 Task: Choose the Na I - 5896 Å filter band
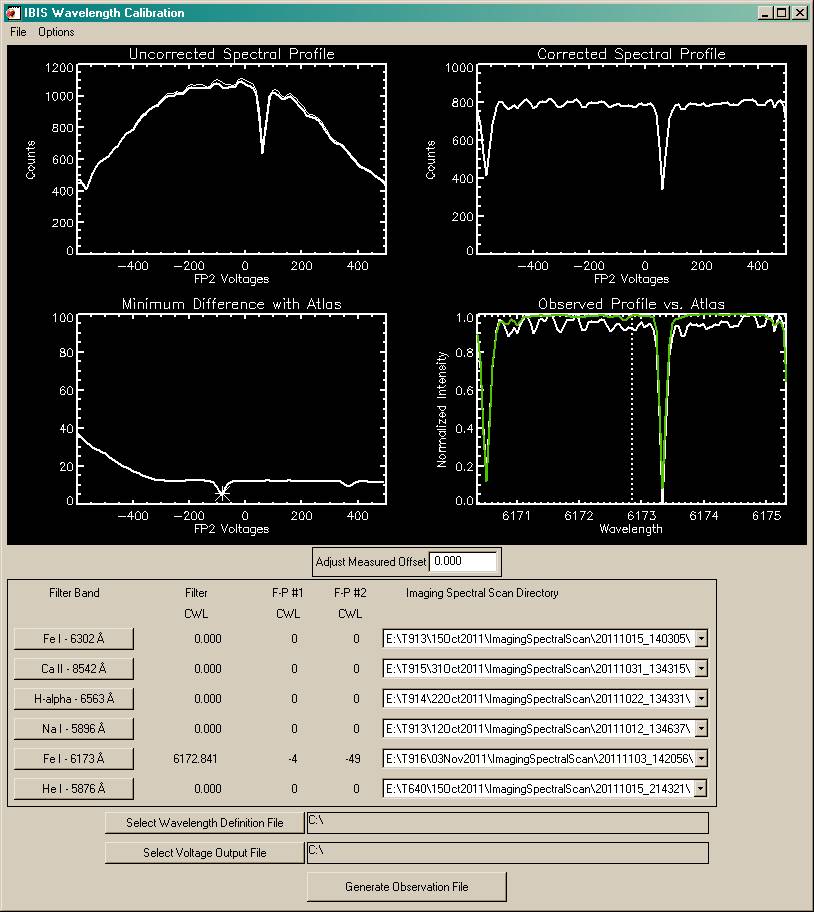pos(74,729)
